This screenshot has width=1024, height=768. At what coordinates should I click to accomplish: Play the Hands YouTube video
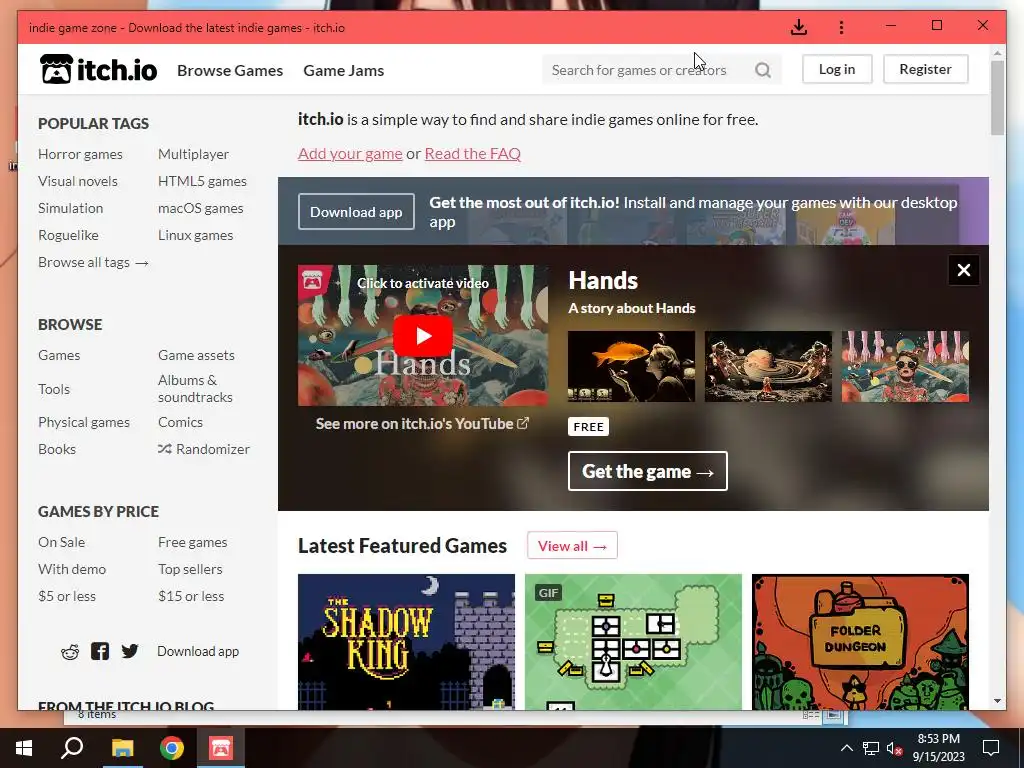pyautogui.click(x=423, y=336)
